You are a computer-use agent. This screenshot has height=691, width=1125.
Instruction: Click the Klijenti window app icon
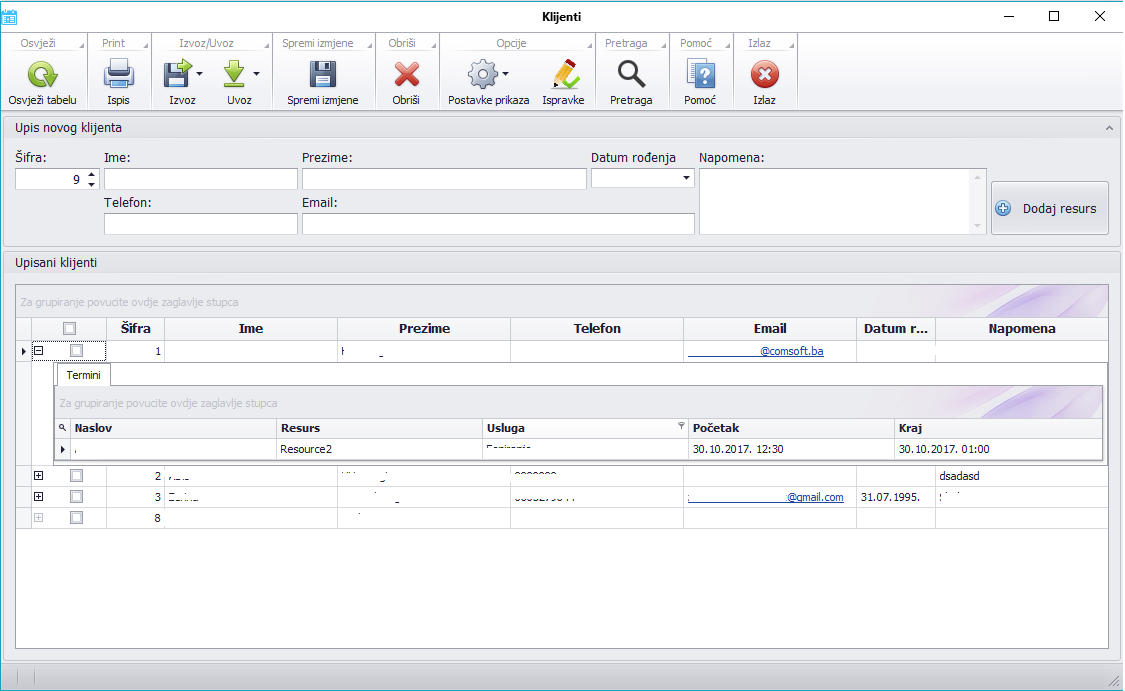(9, 17)
